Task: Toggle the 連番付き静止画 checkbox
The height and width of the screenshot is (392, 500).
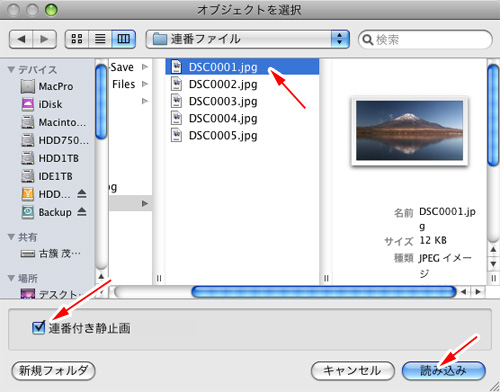Action: coord(39,328)
